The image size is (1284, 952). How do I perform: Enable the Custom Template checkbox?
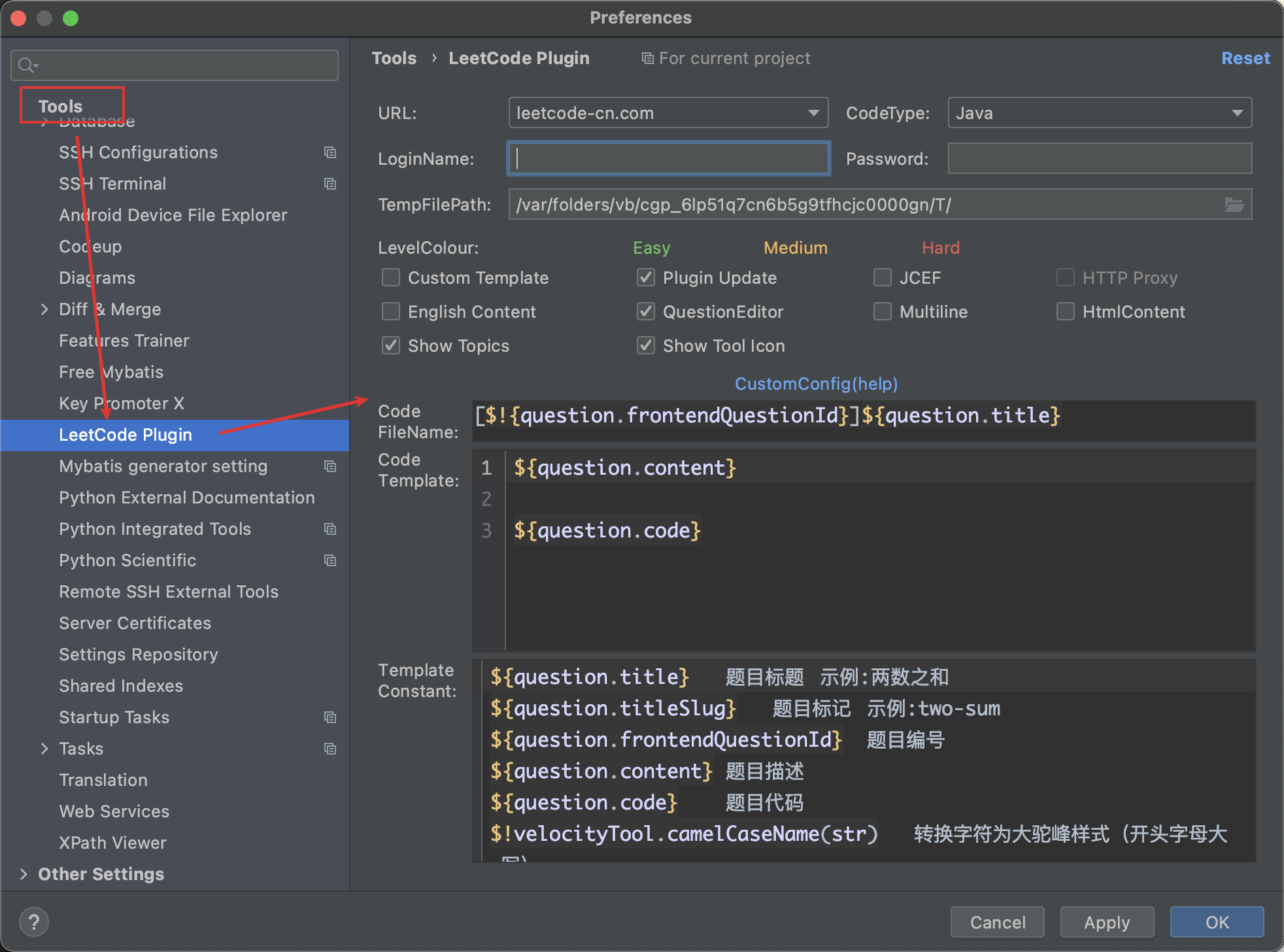tap(391, 278)
